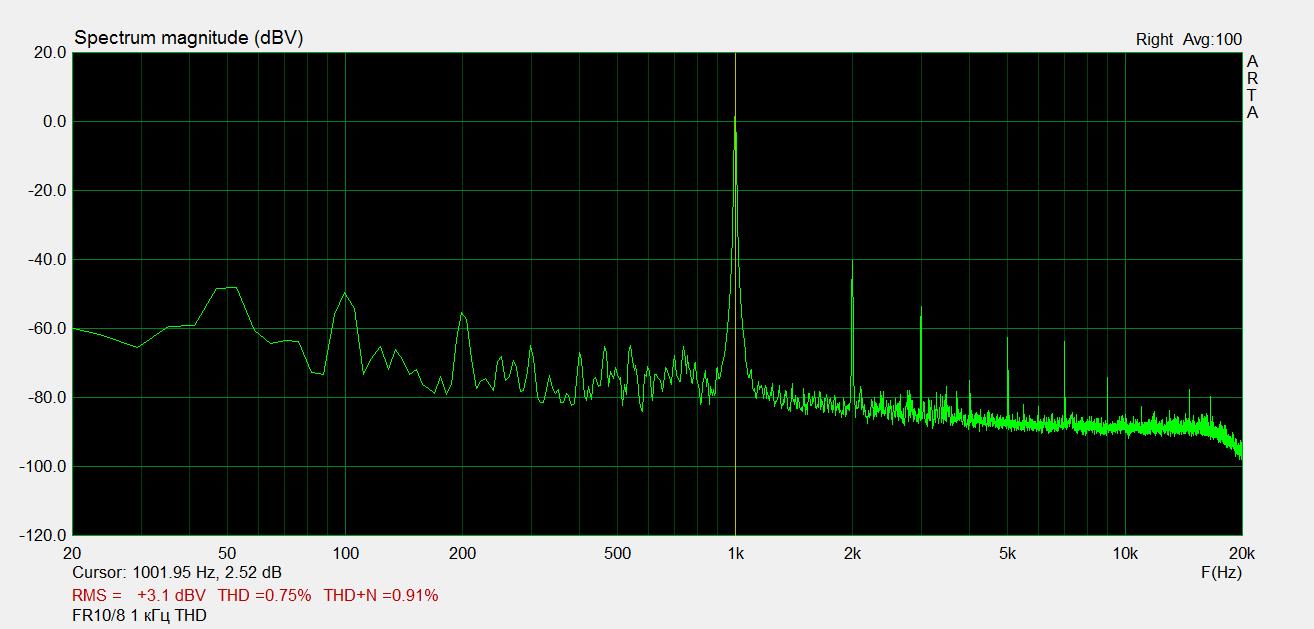
Task: Click the '5k' frequency axis label
Action: (x=1007, y=553)
